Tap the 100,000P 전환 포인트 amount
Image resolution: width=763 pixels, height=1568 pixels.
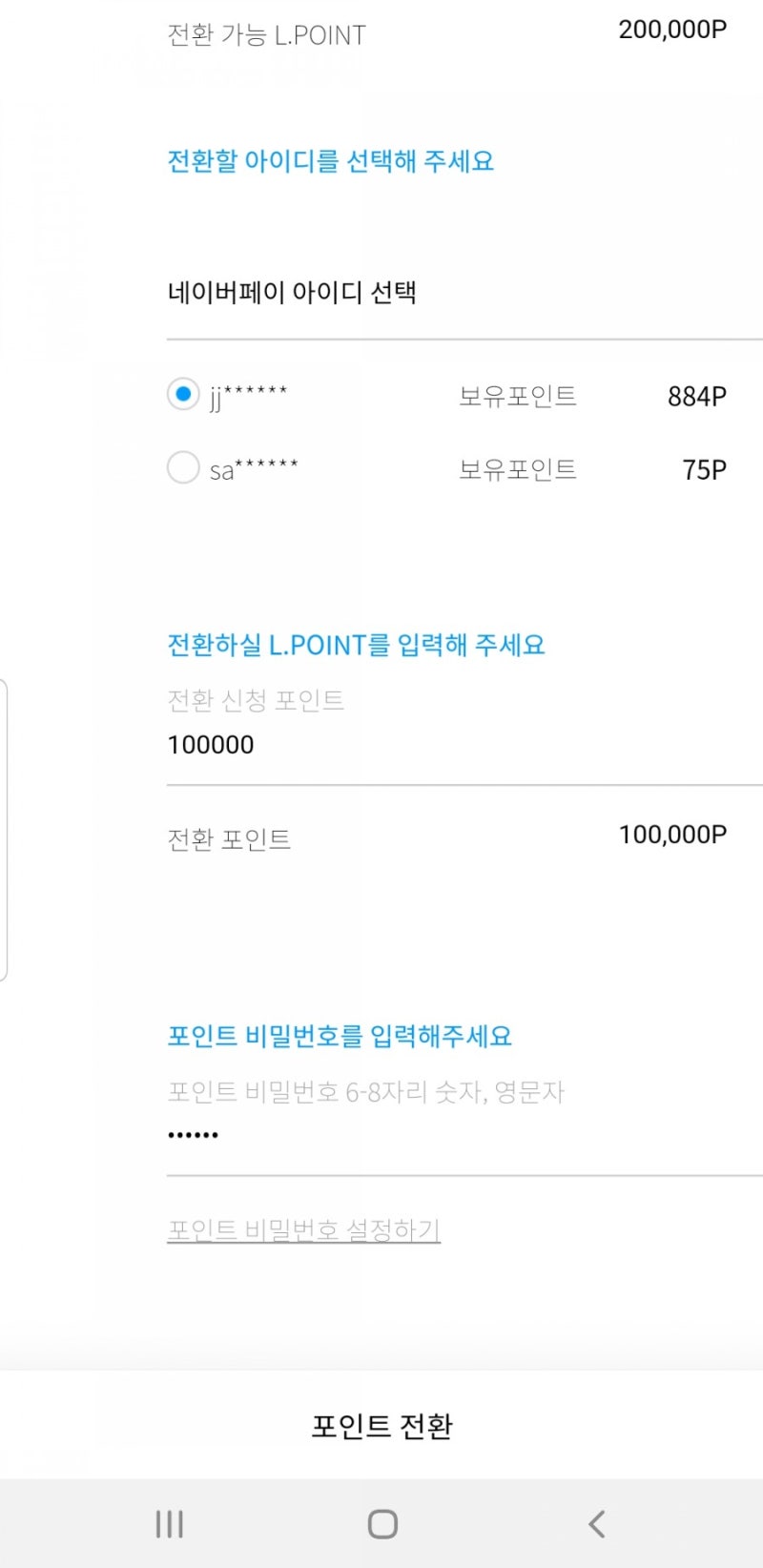pos(672,835)
